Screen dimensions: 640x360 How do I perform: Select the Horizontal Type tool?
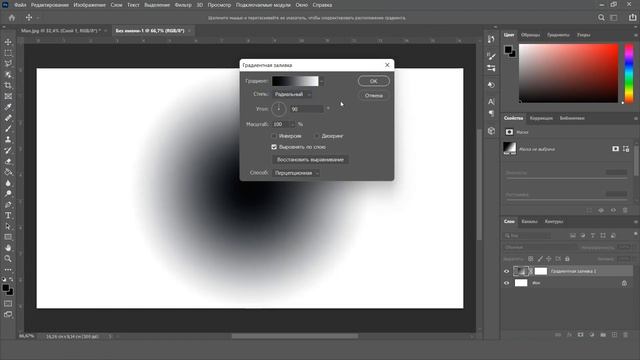pos(8,215)
